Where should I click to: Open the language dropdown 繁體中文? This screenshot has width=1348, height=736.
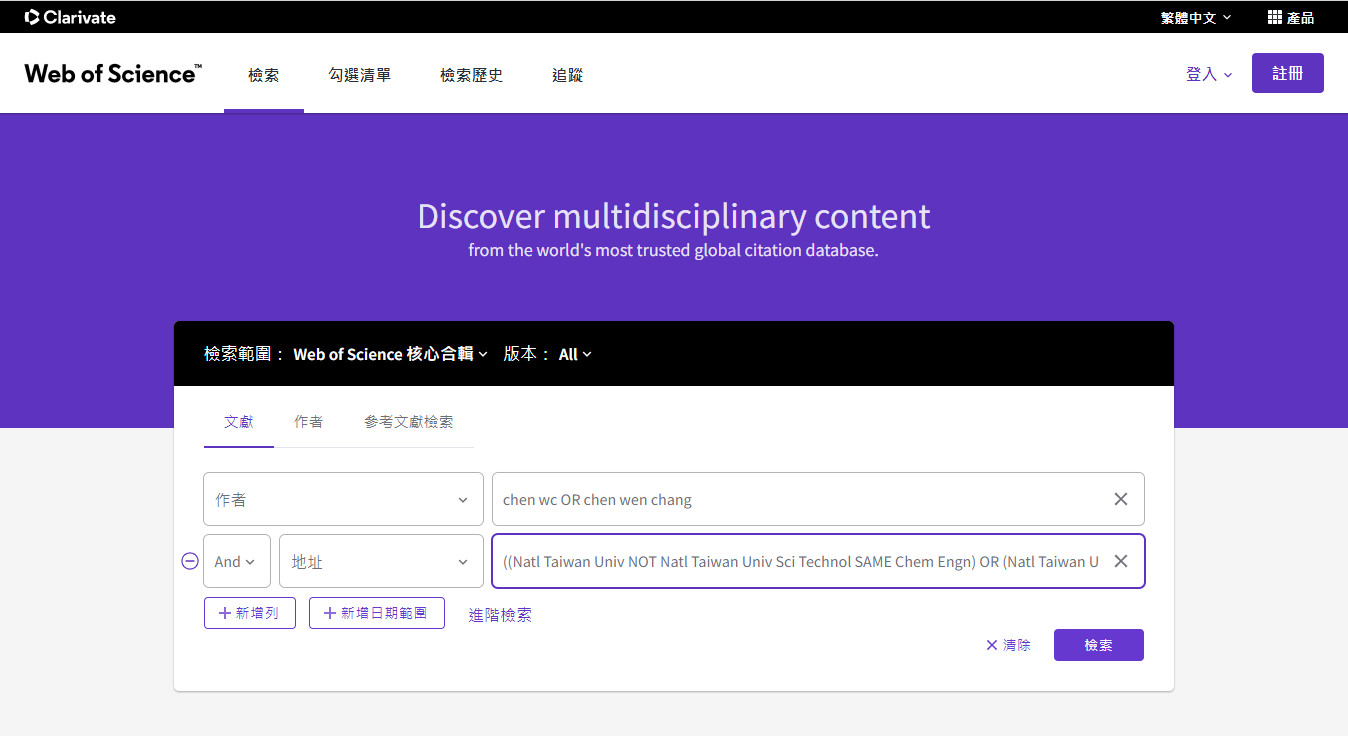pyautogui.click(x=1196, y=17)
